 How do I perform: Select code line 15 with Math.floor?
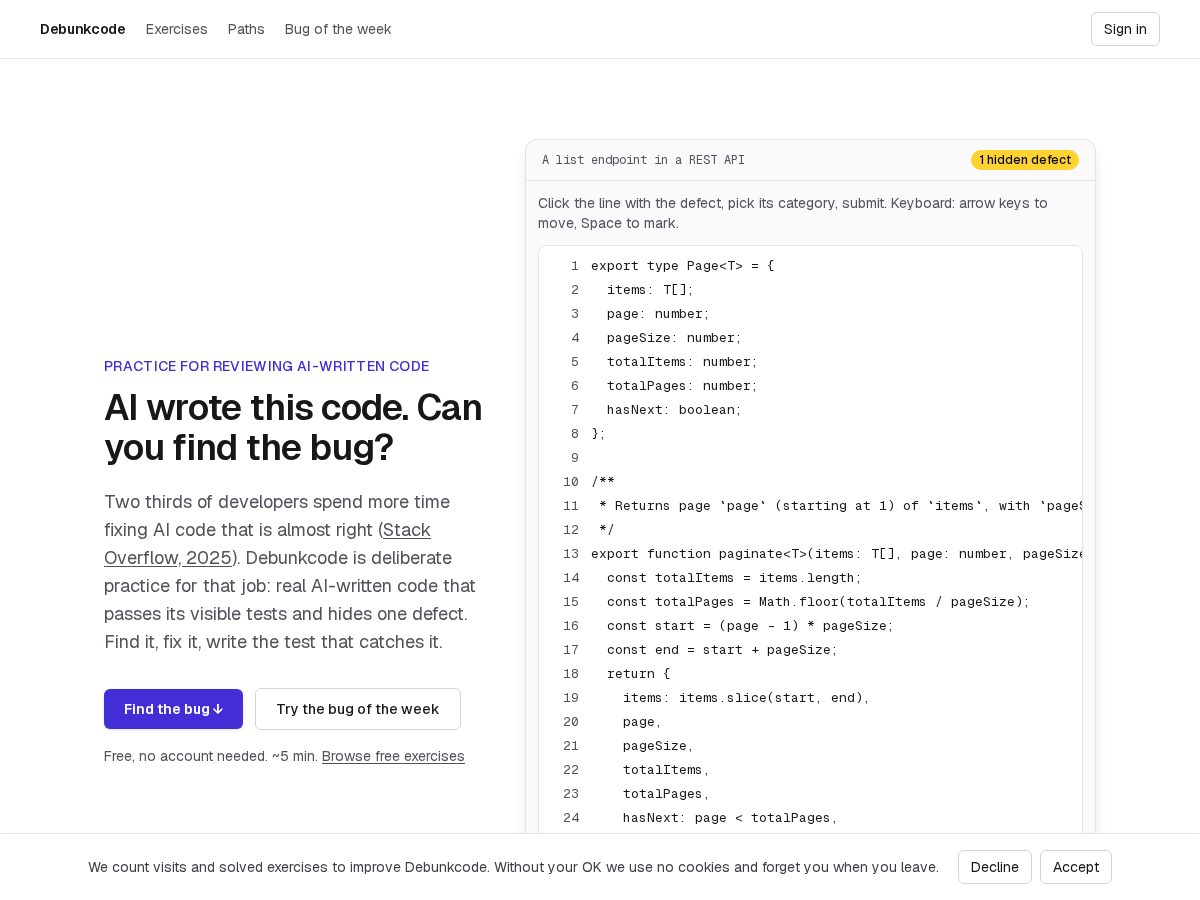click(x=810, y=602)
